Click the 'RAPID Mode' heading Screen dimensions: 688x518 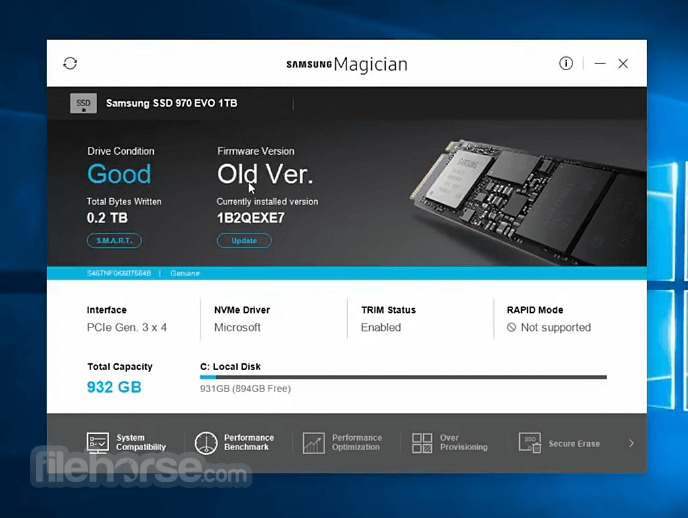535,310
